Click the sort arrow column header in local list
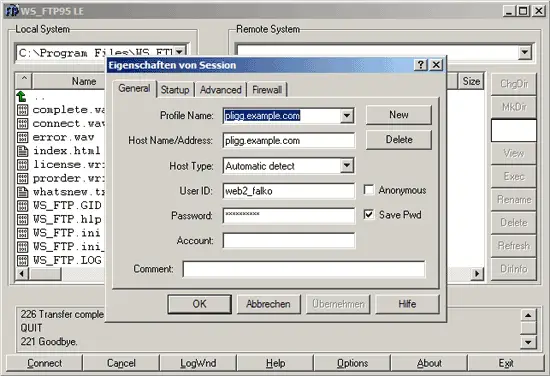This screenshot has height=376, width=550. point(24,81)
